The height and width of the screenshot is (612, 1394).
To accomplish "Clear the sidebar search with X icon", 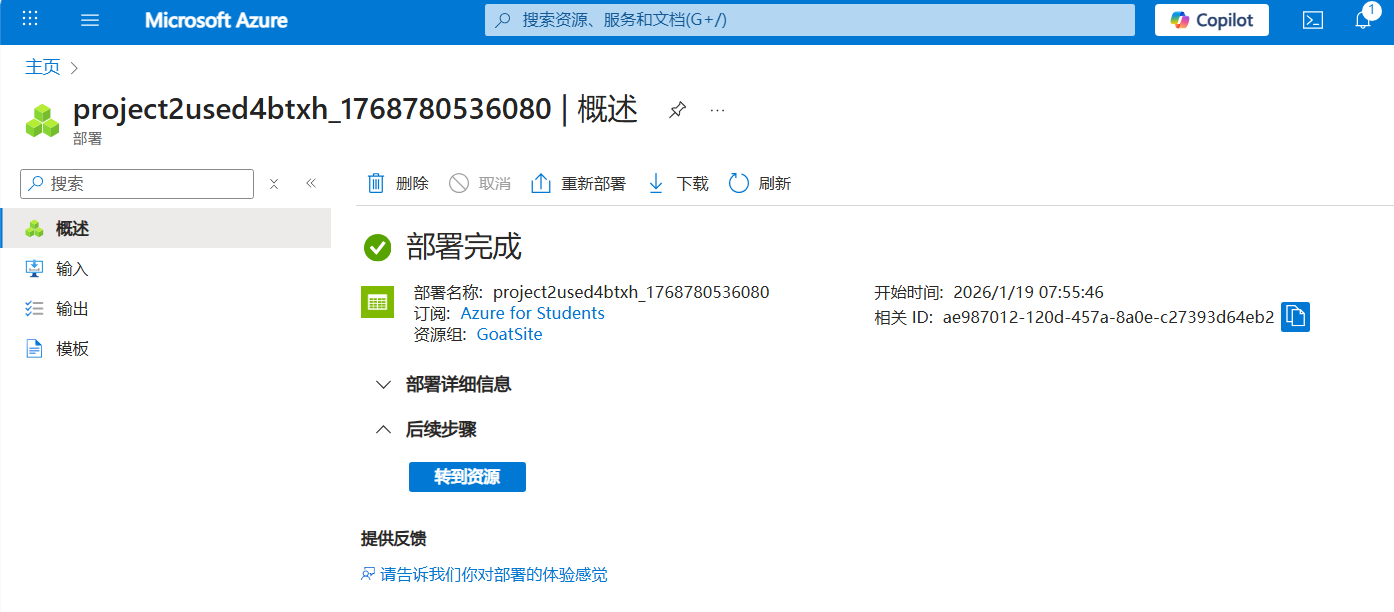I will pyautogui.click(x=274, y=184).
